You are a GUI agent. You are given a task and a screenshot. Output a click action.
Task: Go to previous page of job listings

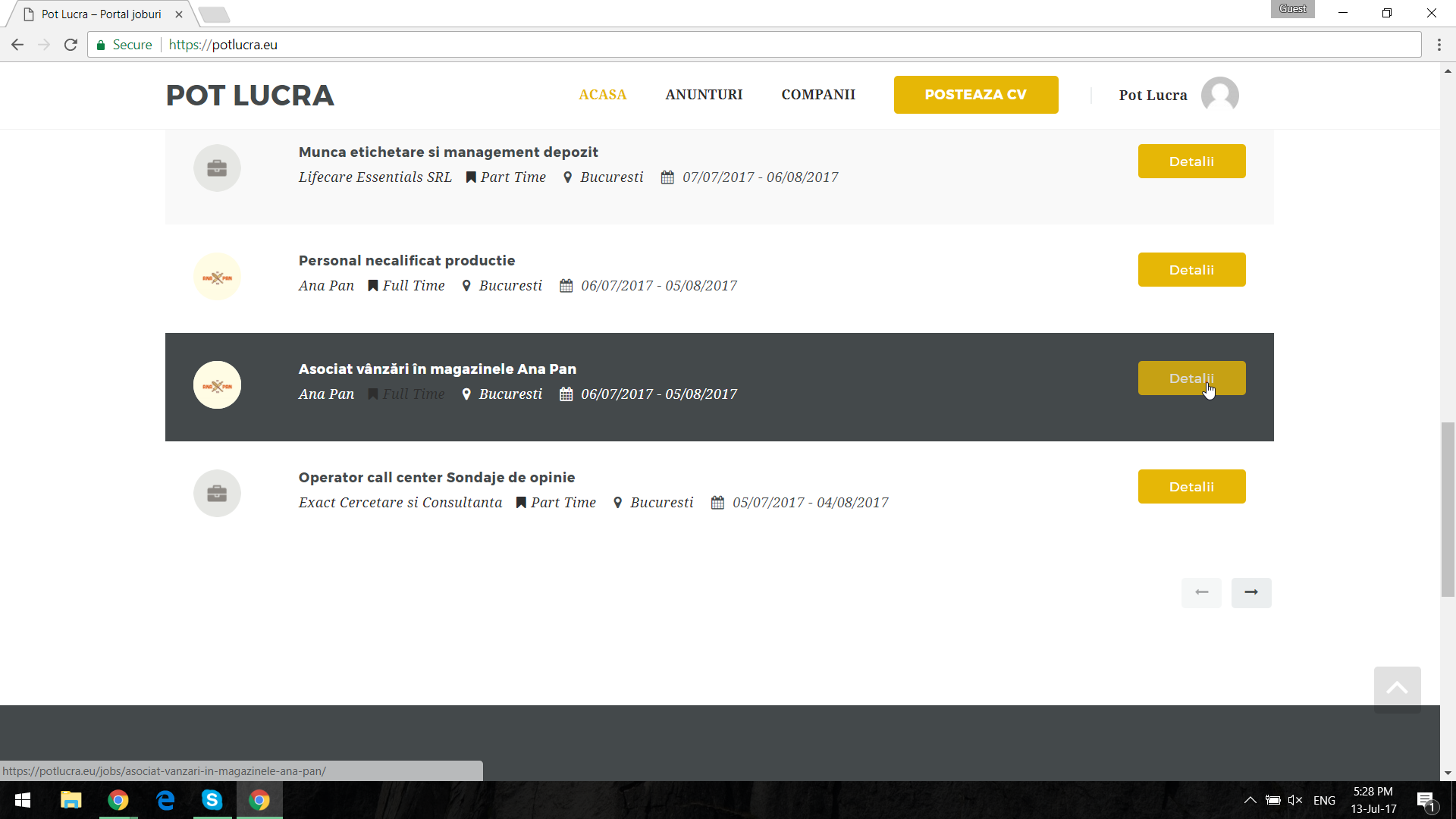point(1201,592)
